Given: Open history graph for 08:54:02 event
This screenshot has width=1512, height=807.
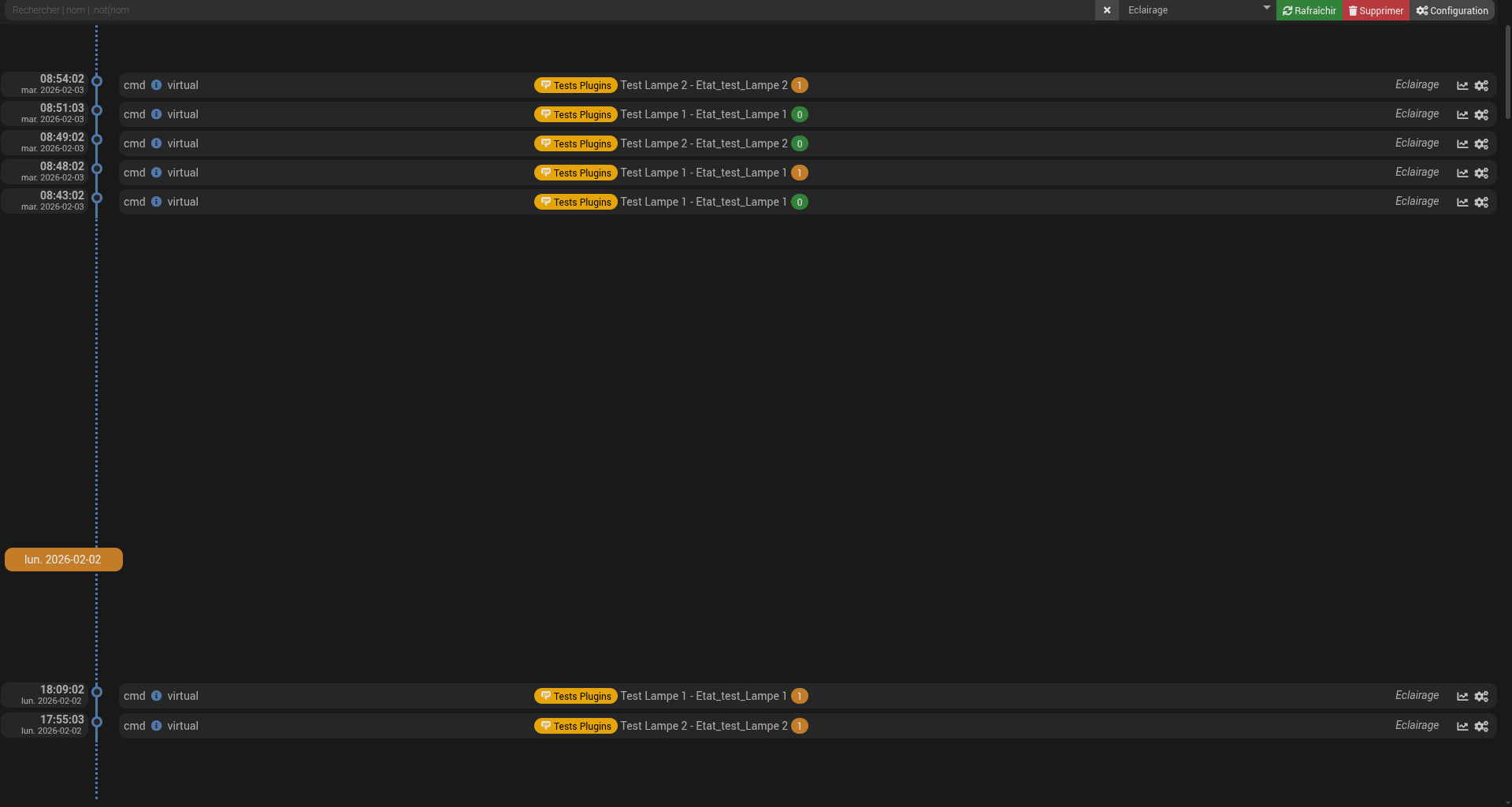Looking at the screenshot, I should [x=1462, y=86].
